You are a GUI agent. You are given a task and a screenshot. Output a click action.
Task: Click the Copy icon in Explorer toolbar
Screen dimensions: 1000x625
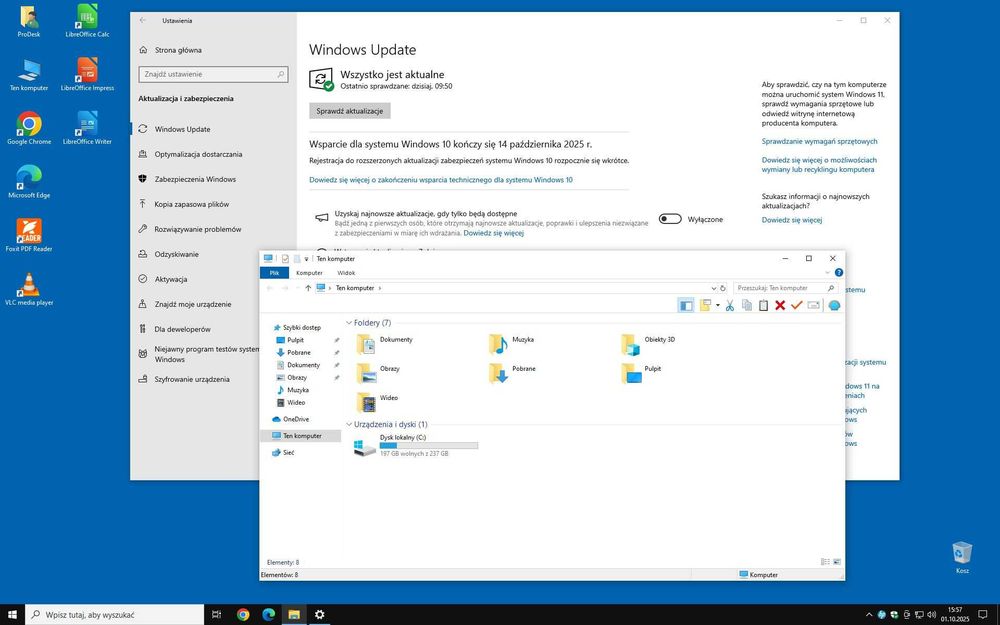coord(747,305)
